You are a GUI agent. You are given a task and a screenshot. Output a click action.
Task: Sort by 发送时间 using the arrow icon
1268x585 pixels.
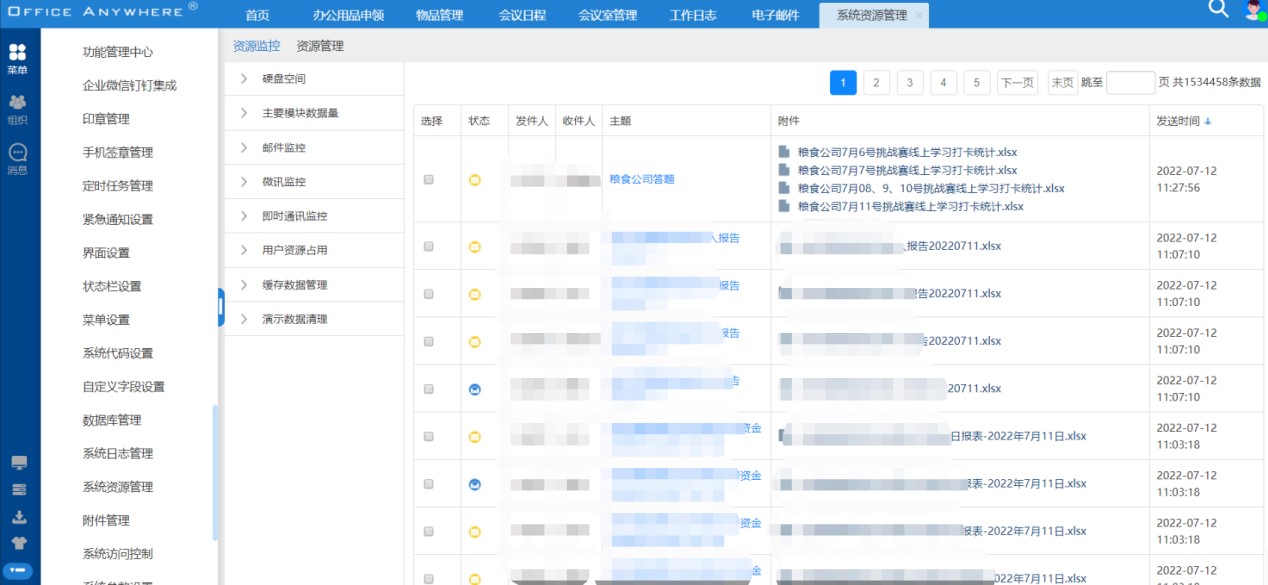point(1208,121)
